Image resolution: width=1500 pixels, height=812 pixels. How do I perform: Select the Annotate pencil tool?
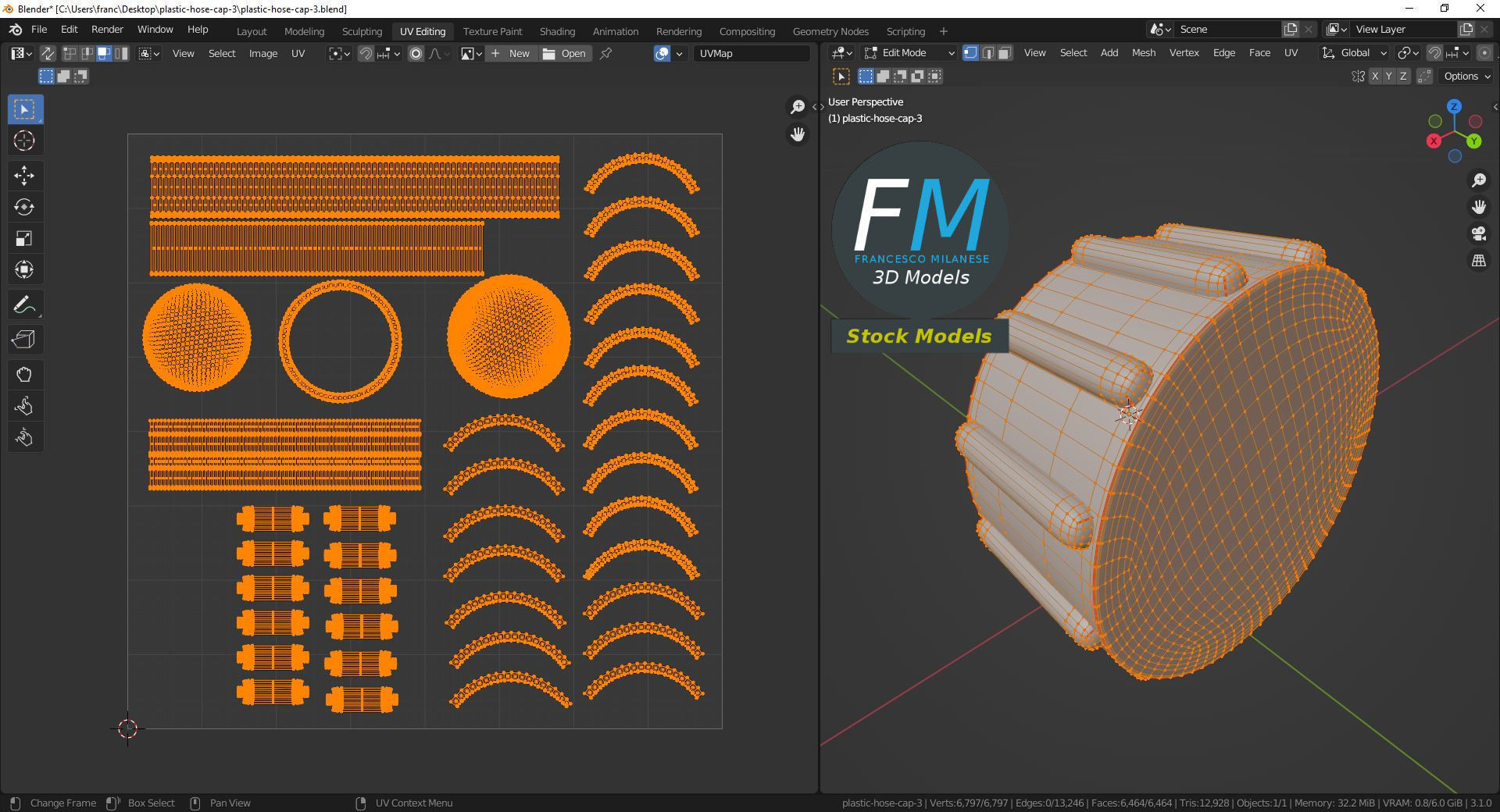[x=24, y=304]
